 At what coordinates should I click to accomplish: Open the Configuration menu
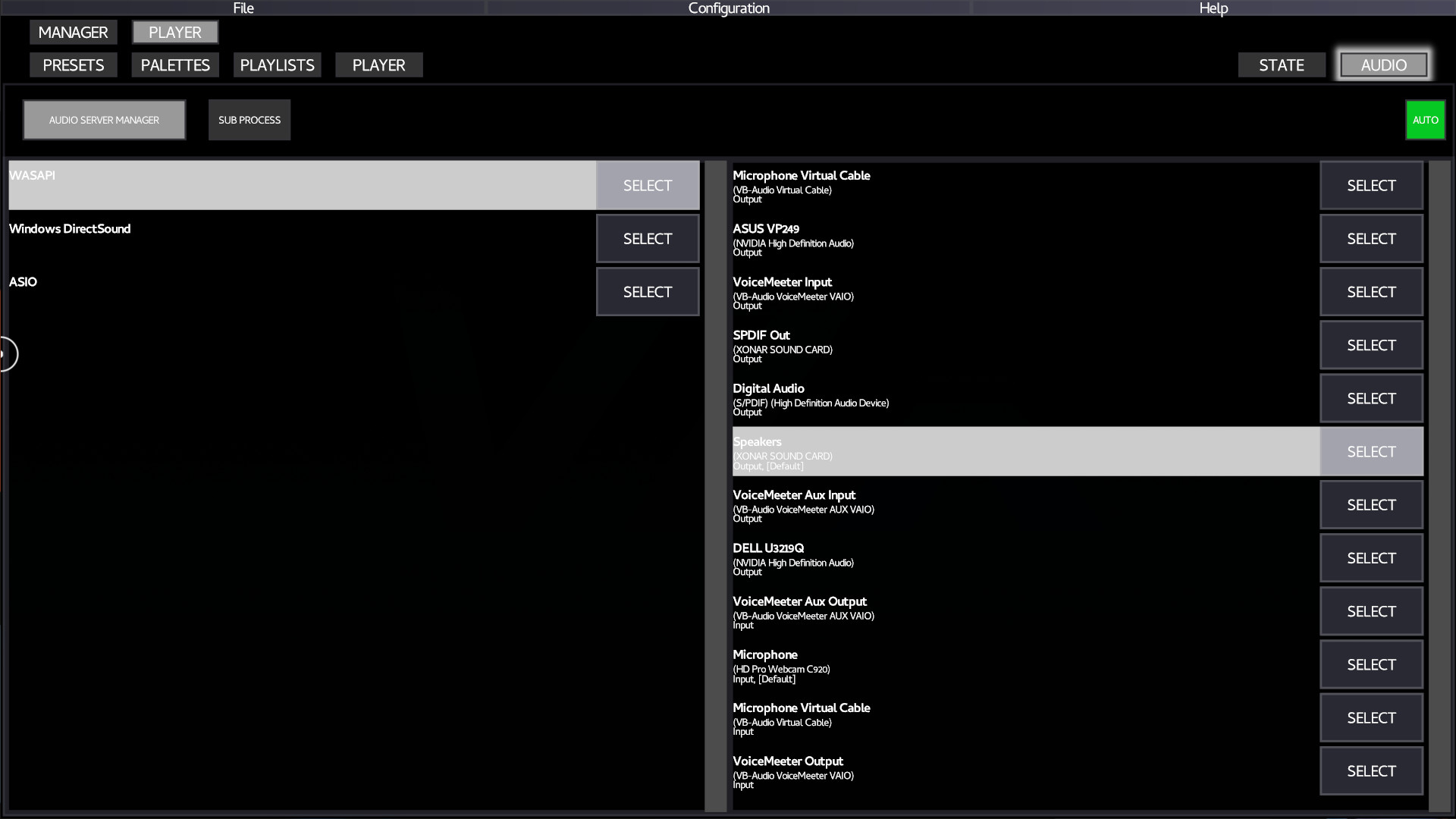pos(728,8)
